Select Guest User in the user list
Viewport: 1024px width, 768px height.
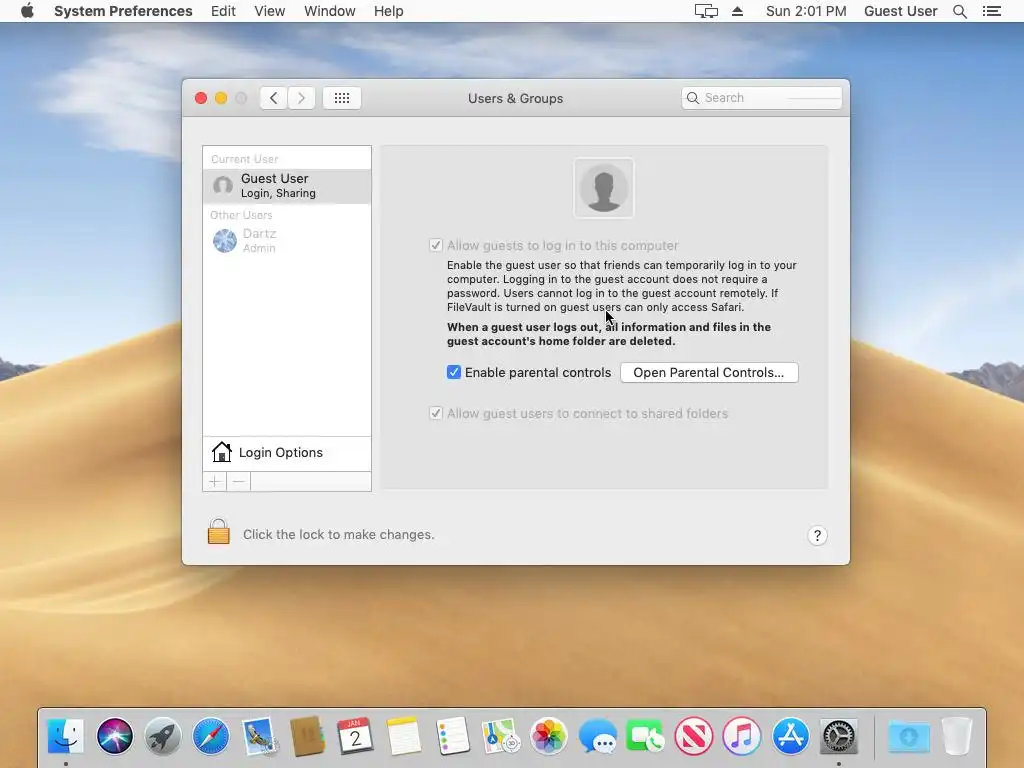tap(287, 186)
